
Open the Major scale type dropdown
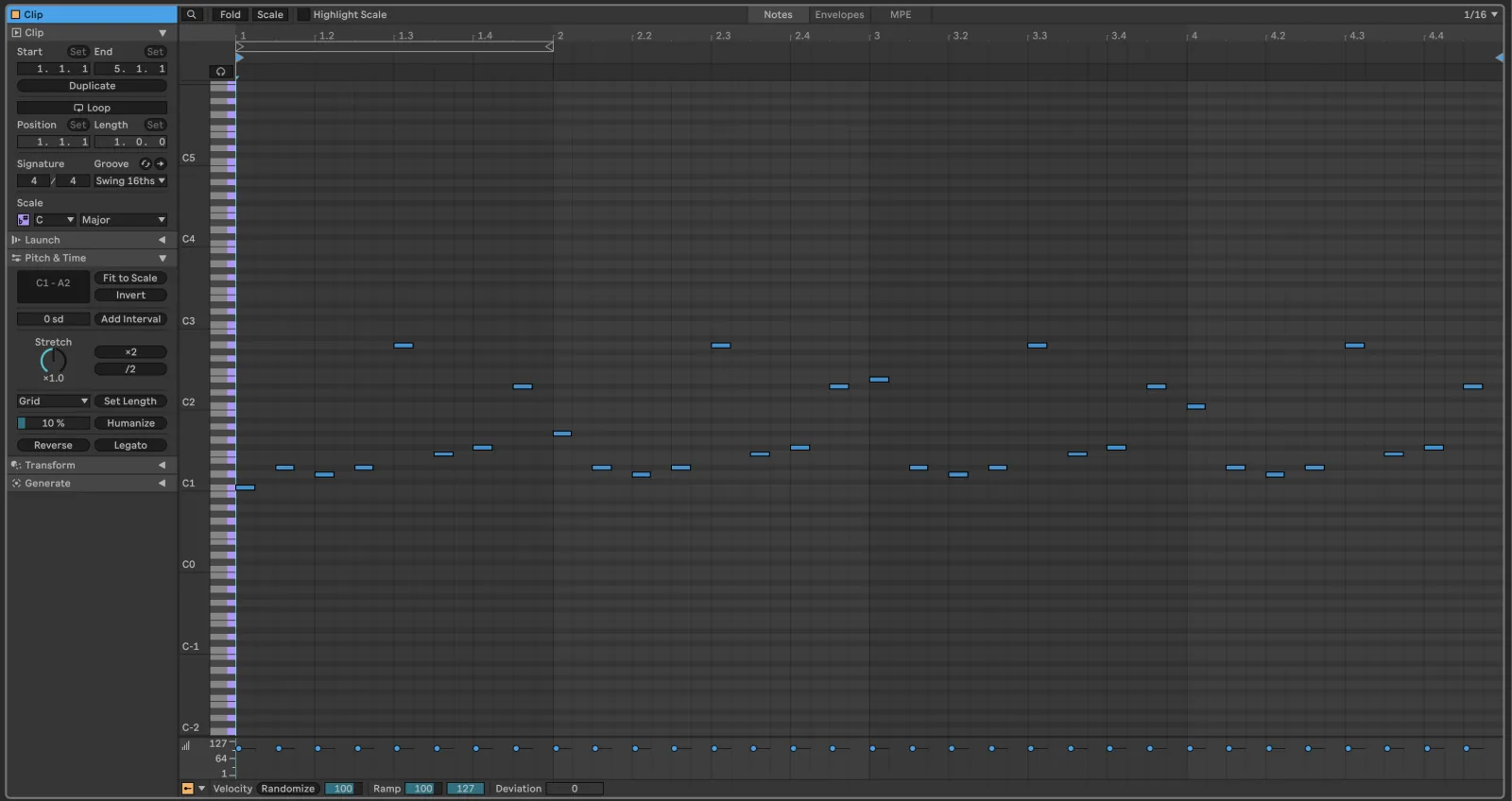tap(123, 220)
